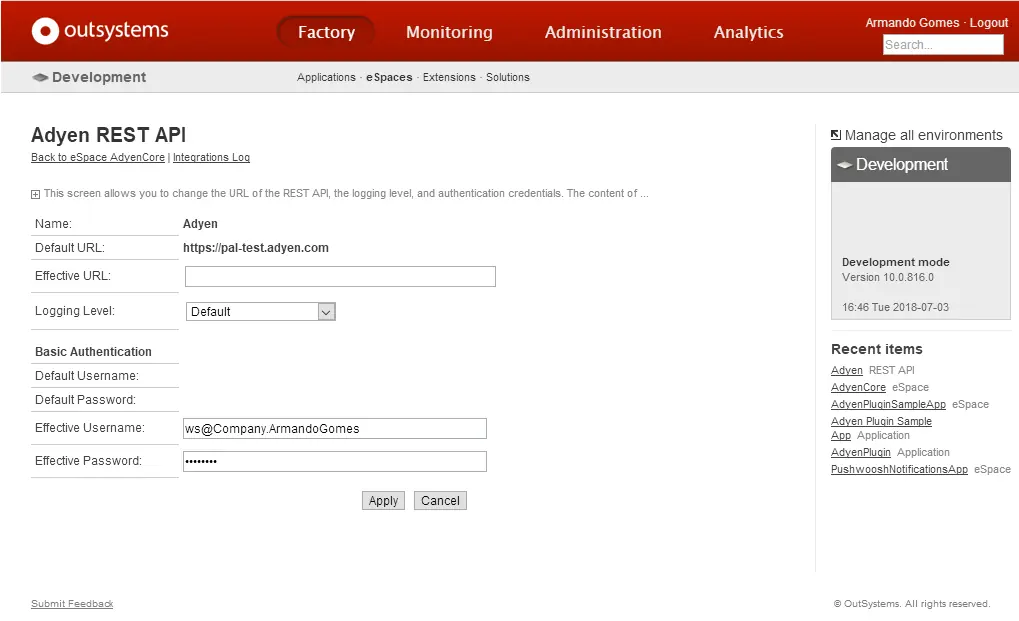Focus the Search box in header
This screenshot has height=621, width=1019.
pos(943,45)
